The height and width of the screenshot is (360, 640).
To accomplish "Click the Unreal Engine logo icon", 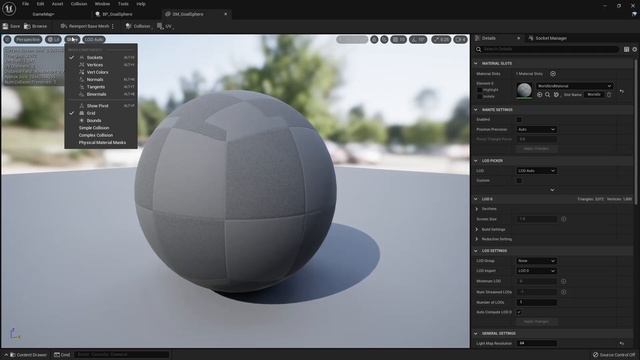I will click(x=9, y=8).
